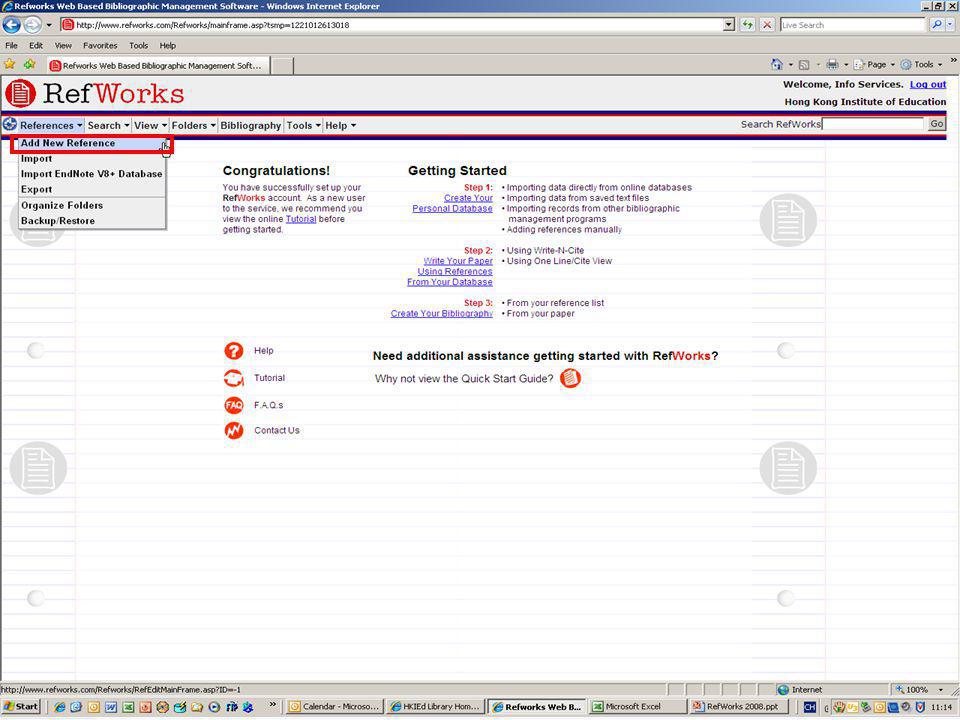
Task: Open the Folders dropdown menu
Action: (x=193, y=126)
